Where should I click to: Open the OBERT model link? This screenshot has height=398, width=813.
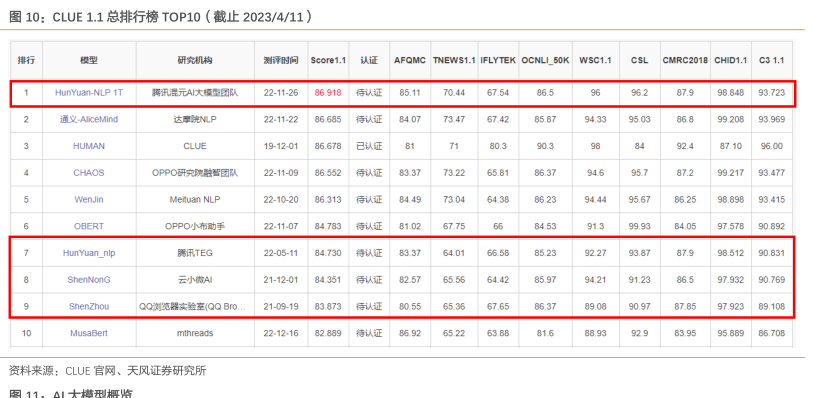tap(89, 226)
